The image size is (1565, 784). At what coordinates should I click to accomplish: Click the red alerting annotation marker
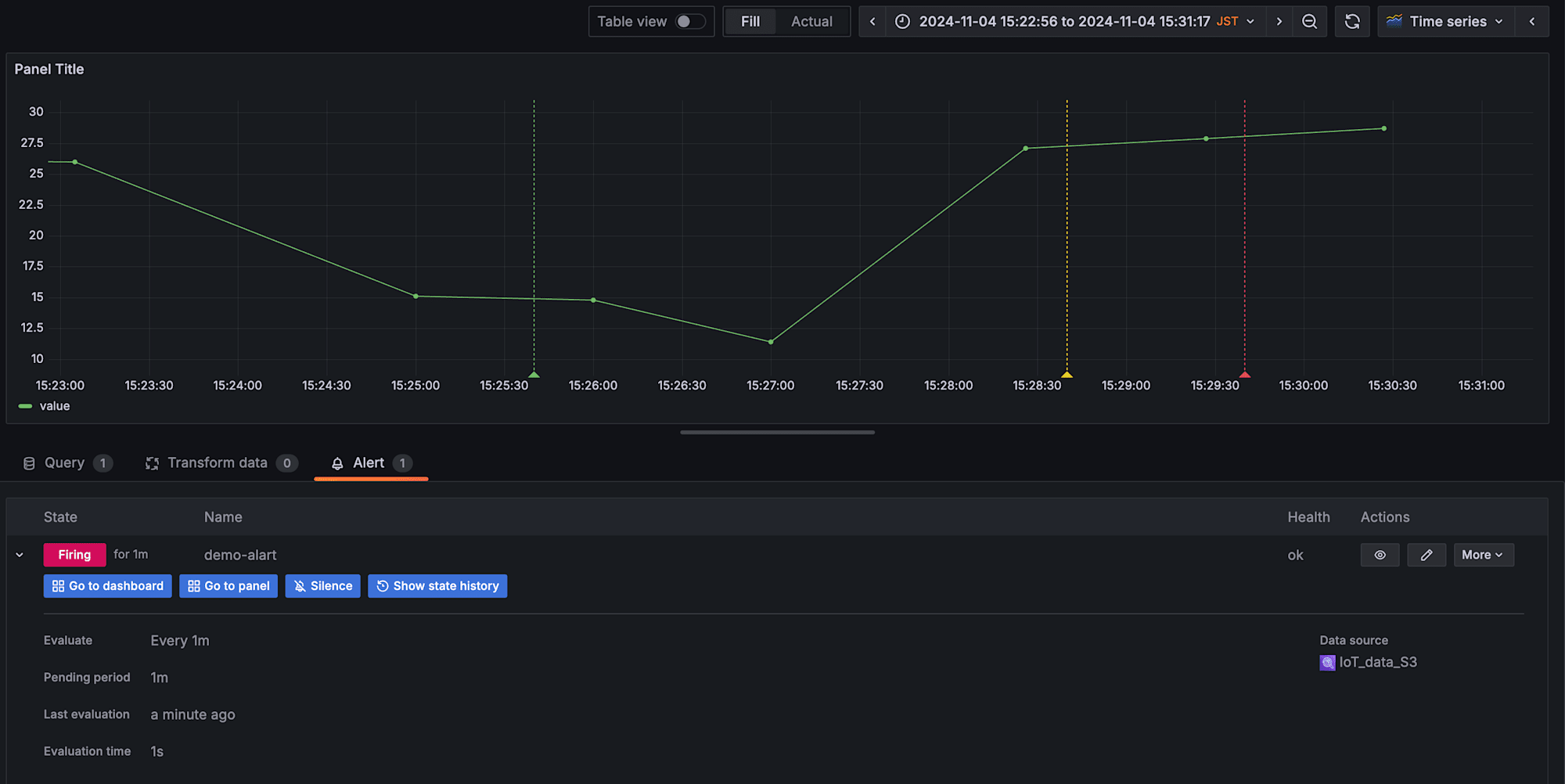[x=1245, y=375]
